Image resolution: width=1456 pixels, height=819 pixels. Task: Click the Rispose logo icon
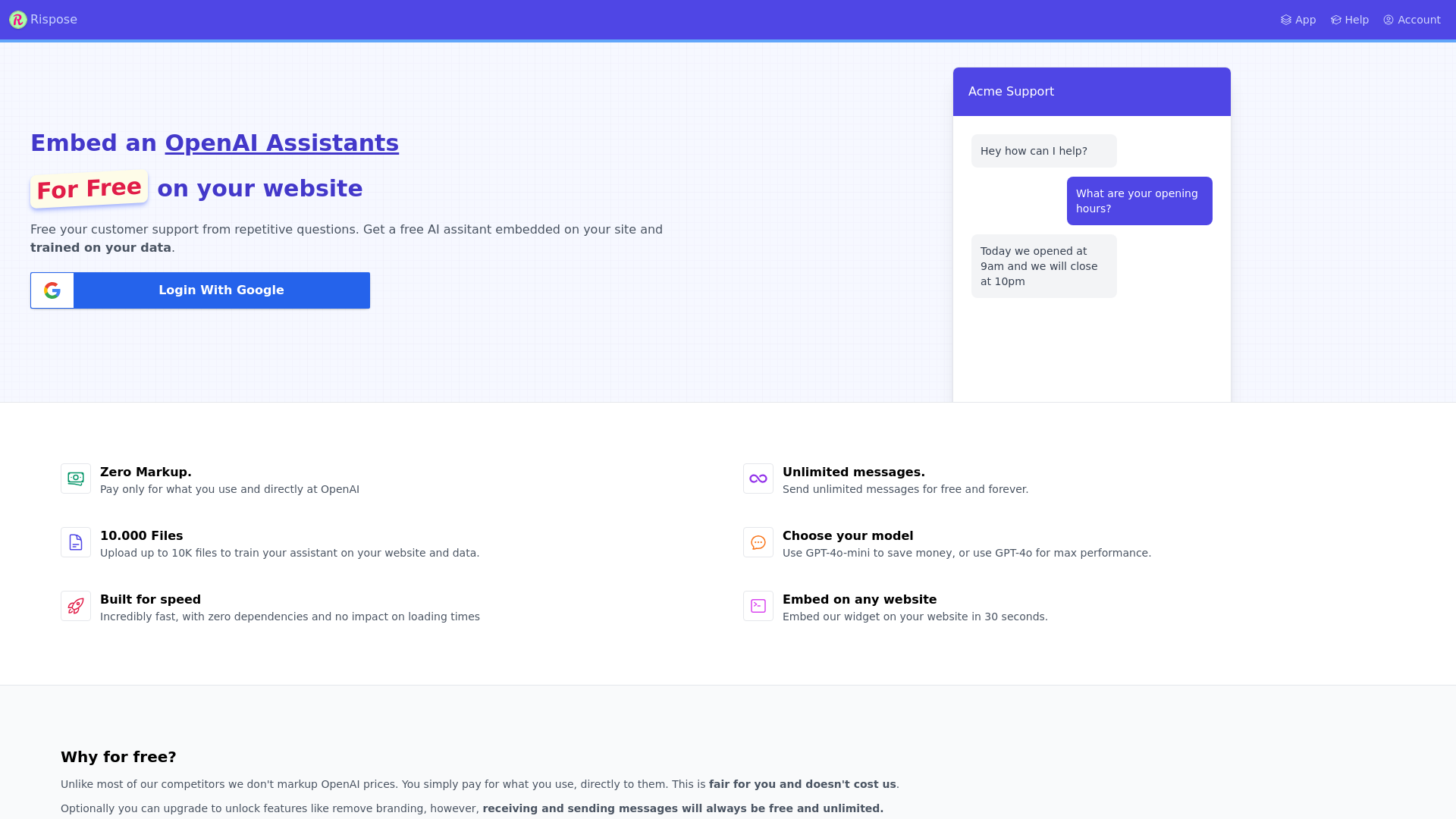(x=18, y=20)
